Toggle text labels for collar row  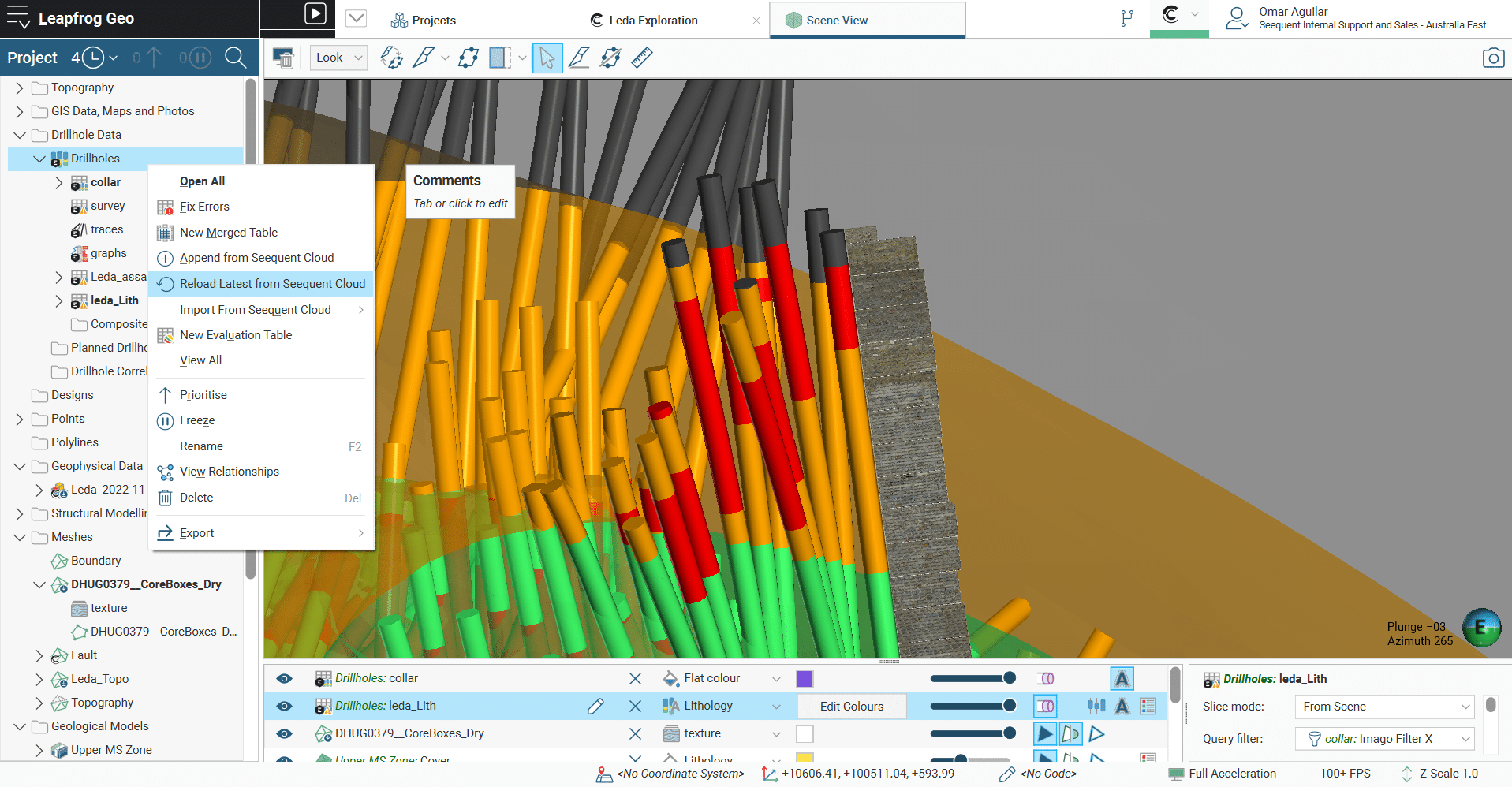(1122, 678)
